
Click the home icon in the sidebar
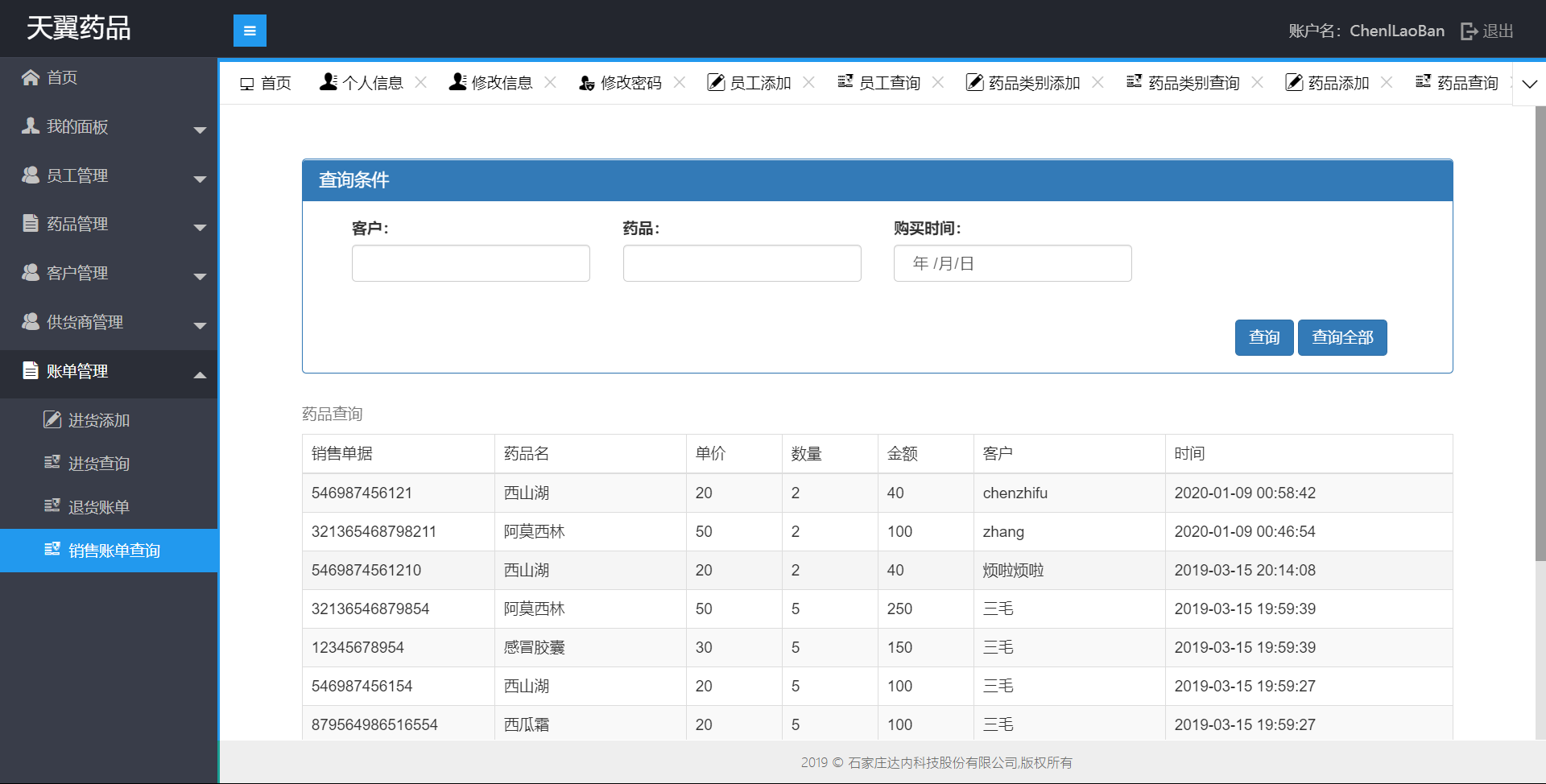[x=31, y=77]
